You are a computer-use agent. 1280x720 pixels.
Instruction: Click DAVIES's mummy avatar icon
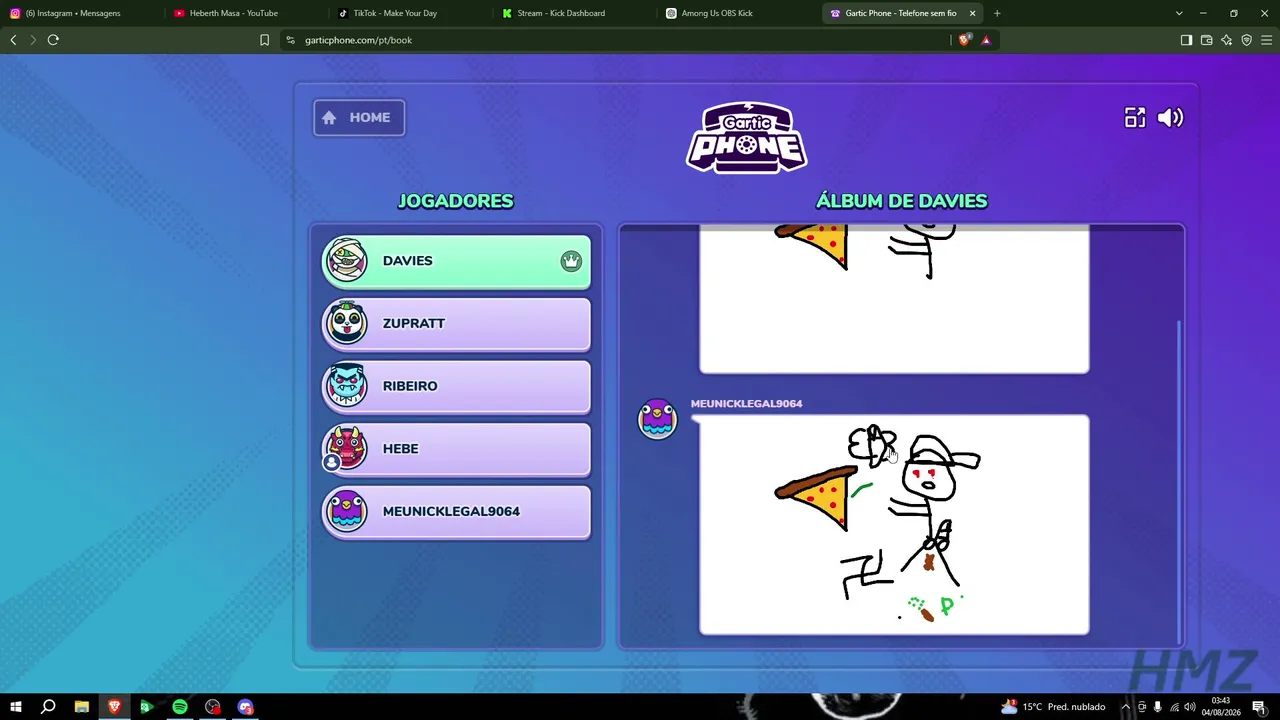(x=347, y=260)
